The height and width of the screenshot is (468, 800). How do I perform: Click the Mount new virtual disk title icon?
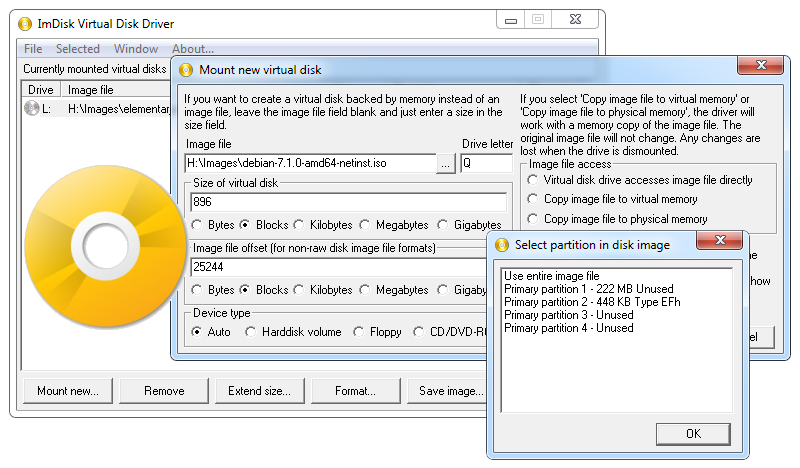click(x=186, y=70)
